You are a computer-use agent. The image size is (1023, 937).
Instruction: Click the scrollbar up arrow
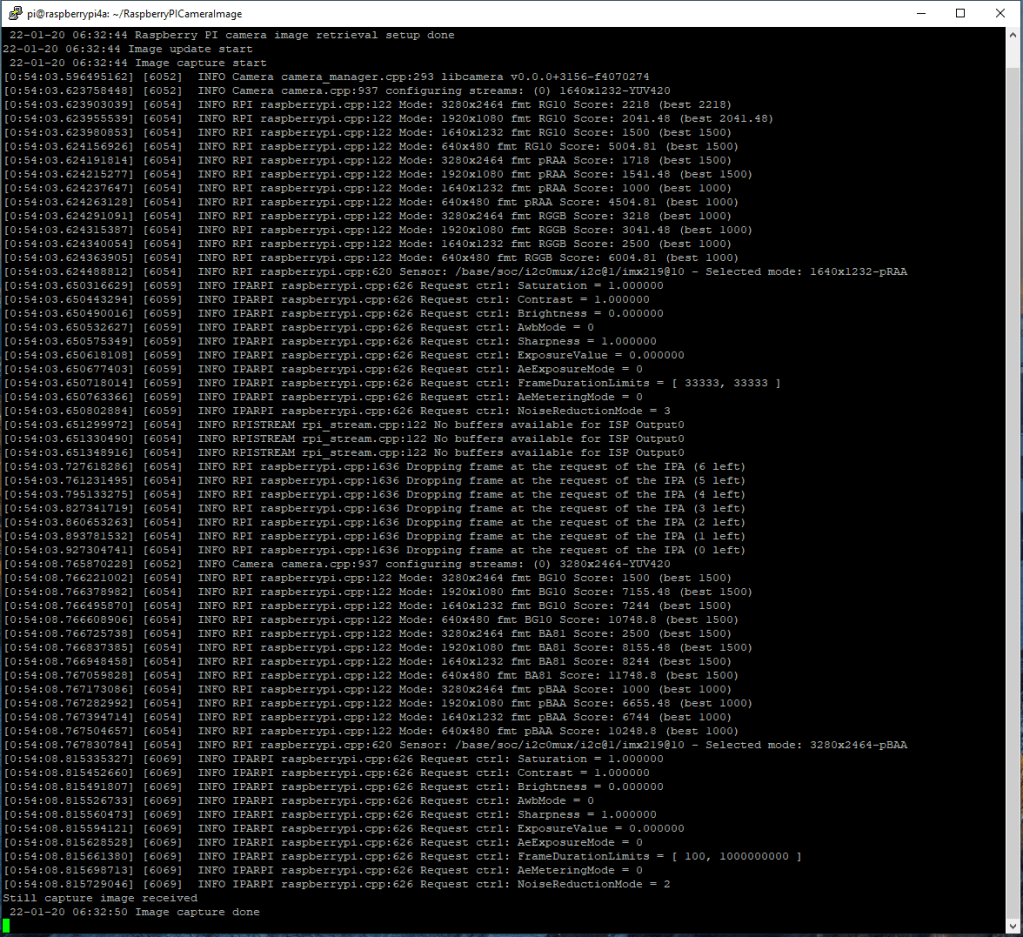tap(1012, 35)
